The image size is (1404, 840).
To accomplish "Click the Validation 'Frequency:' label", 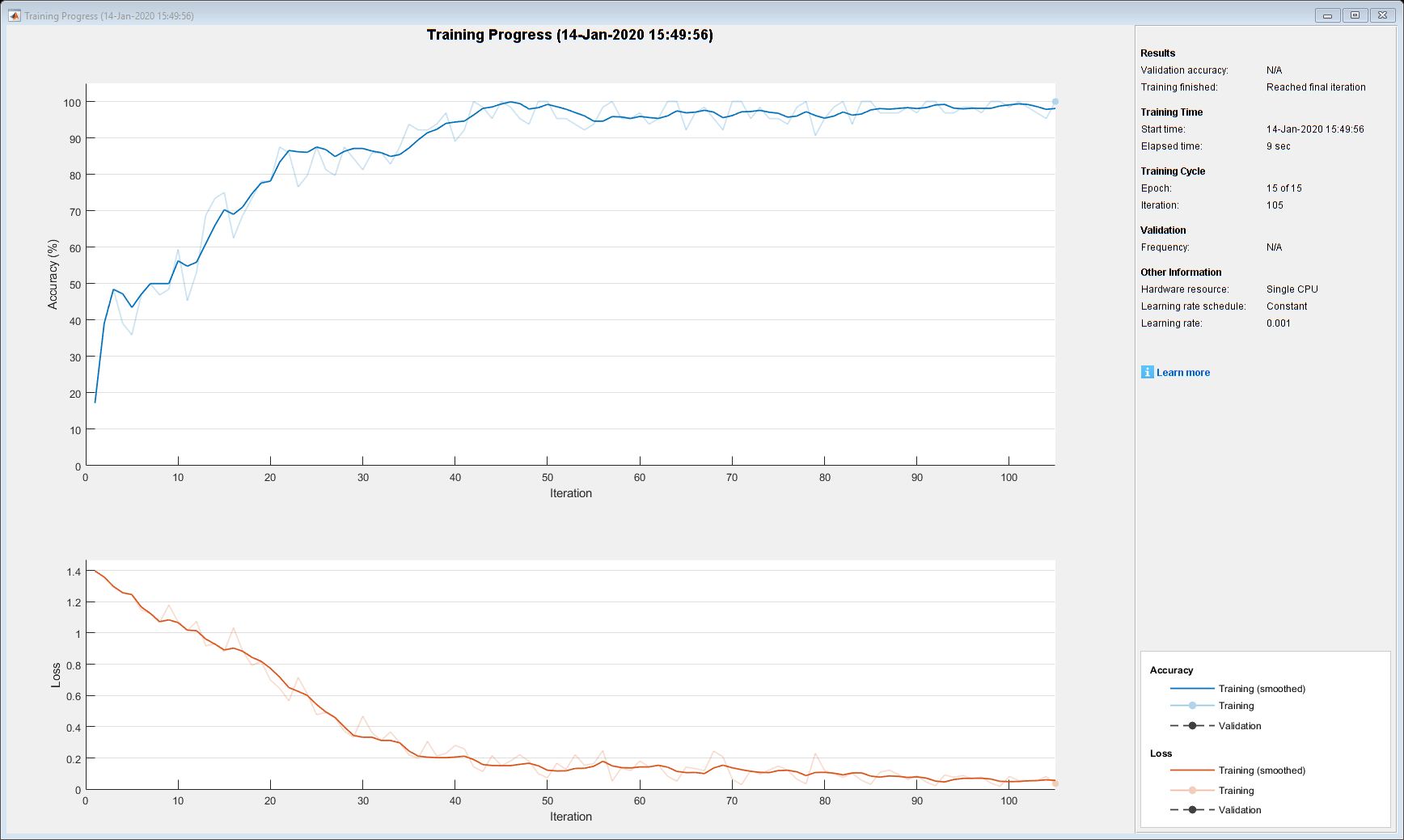I will [1165, 247].
